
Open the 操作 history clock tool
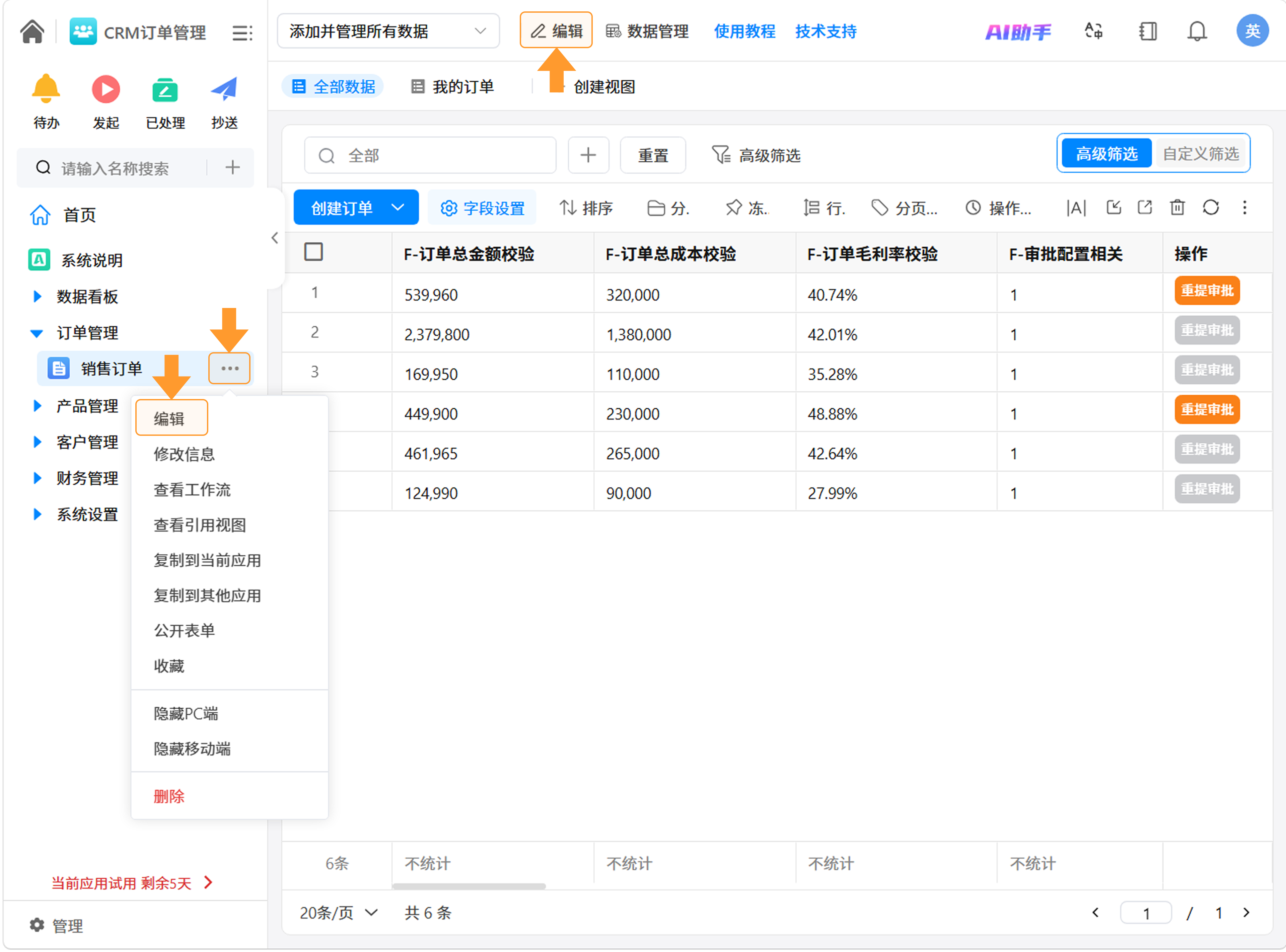coord(998,208)
